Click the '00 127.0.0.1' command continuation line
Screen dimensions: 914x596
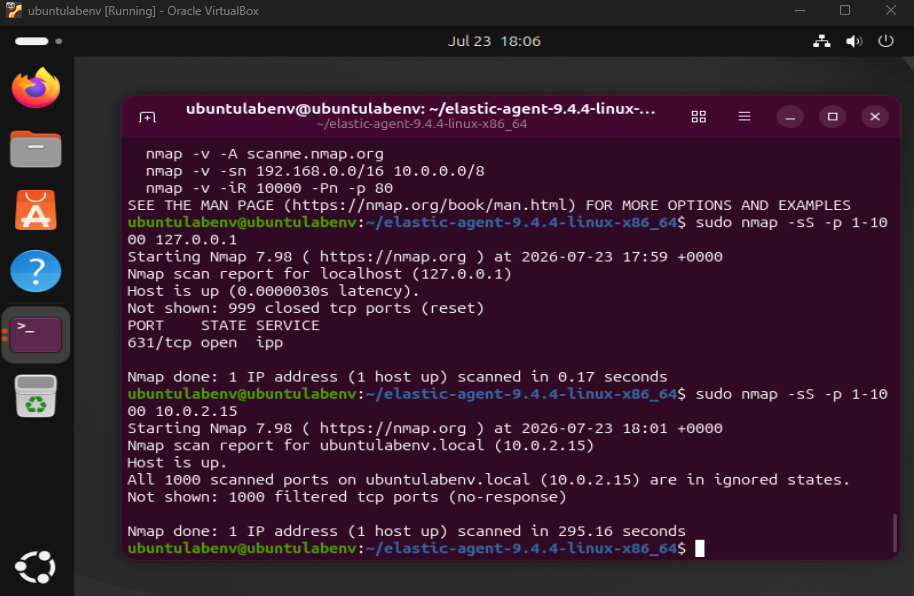pyautogui.click(x=182, y=240)
